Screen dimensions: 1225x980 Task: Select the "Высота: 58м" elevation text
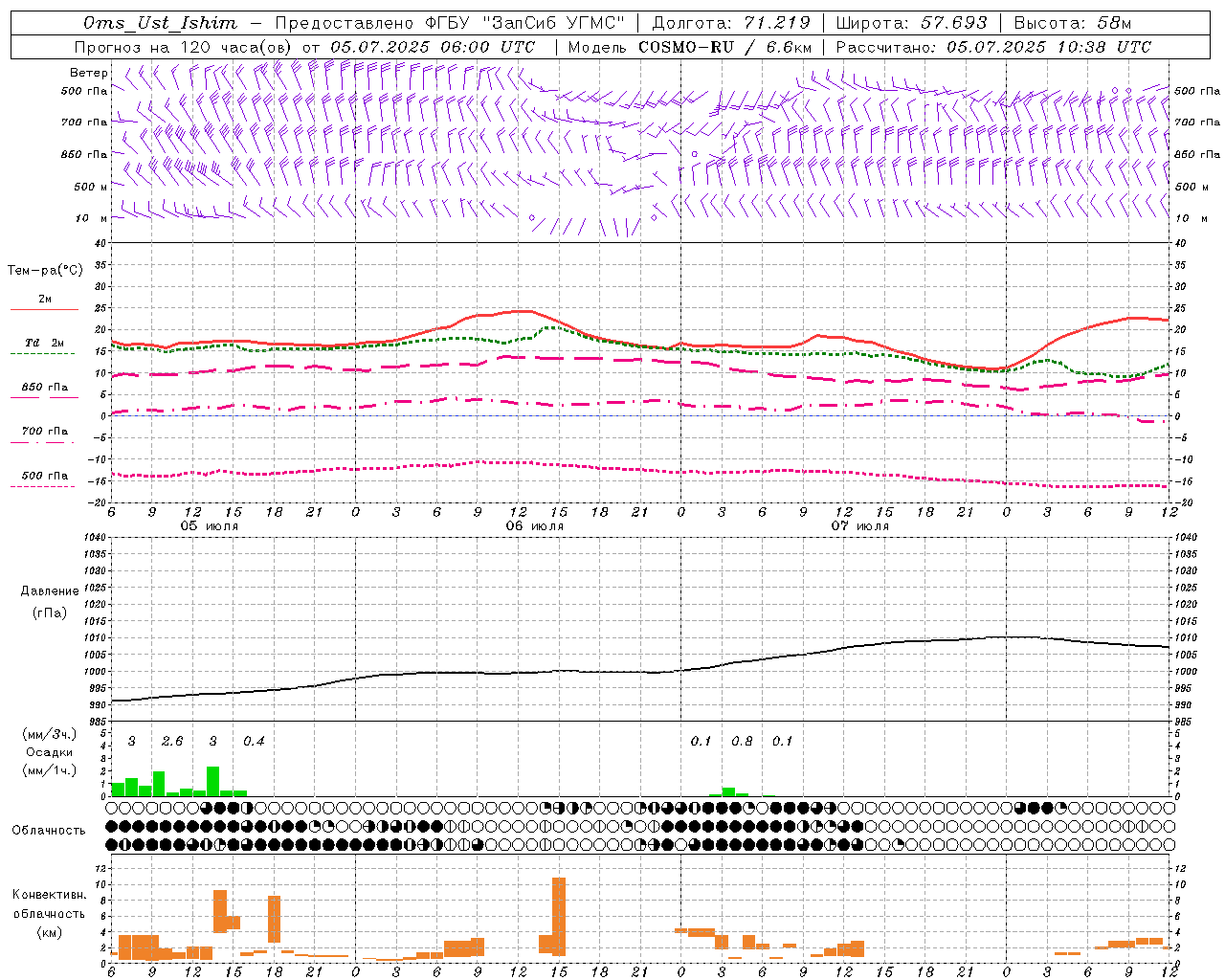(x=1072, y=23)
